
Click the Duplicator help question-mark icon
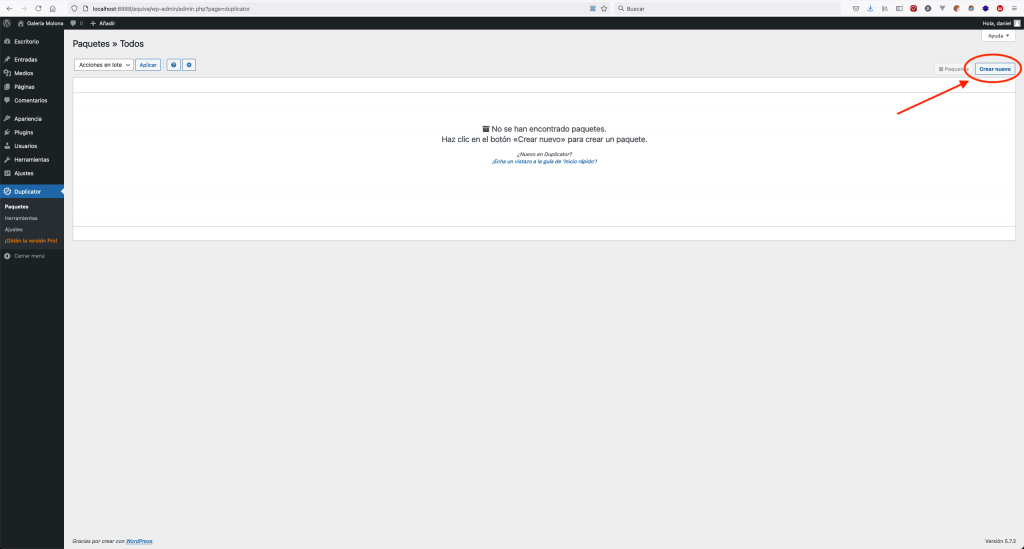[173, 65]
